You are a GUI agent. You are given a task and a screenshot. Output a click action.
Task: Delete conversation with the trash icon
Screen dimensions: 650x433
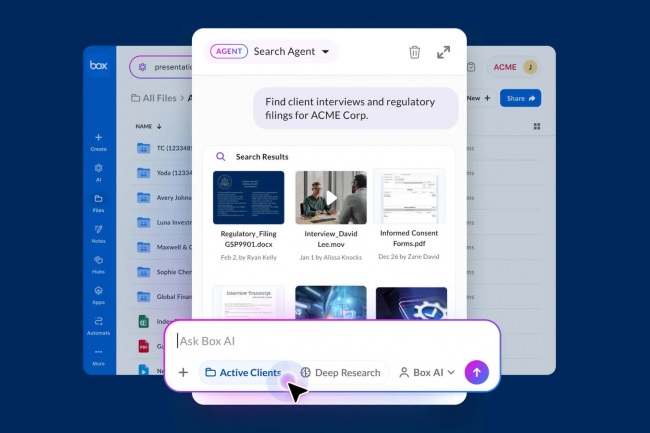click(415, 52)
